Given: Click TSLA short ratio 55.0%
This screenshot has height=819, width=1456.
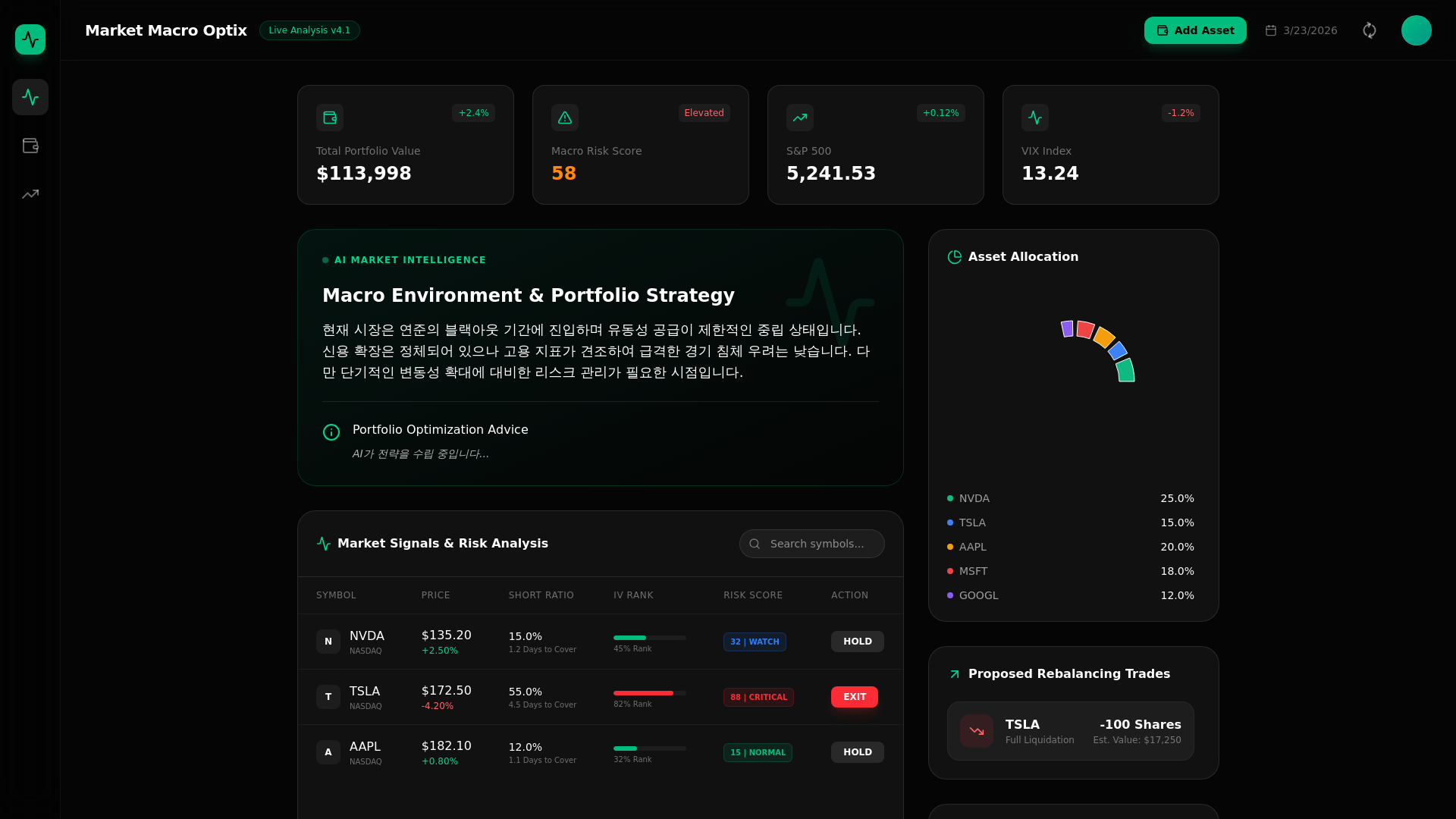Looking at the screenshot, I should [x=526, y=692].
